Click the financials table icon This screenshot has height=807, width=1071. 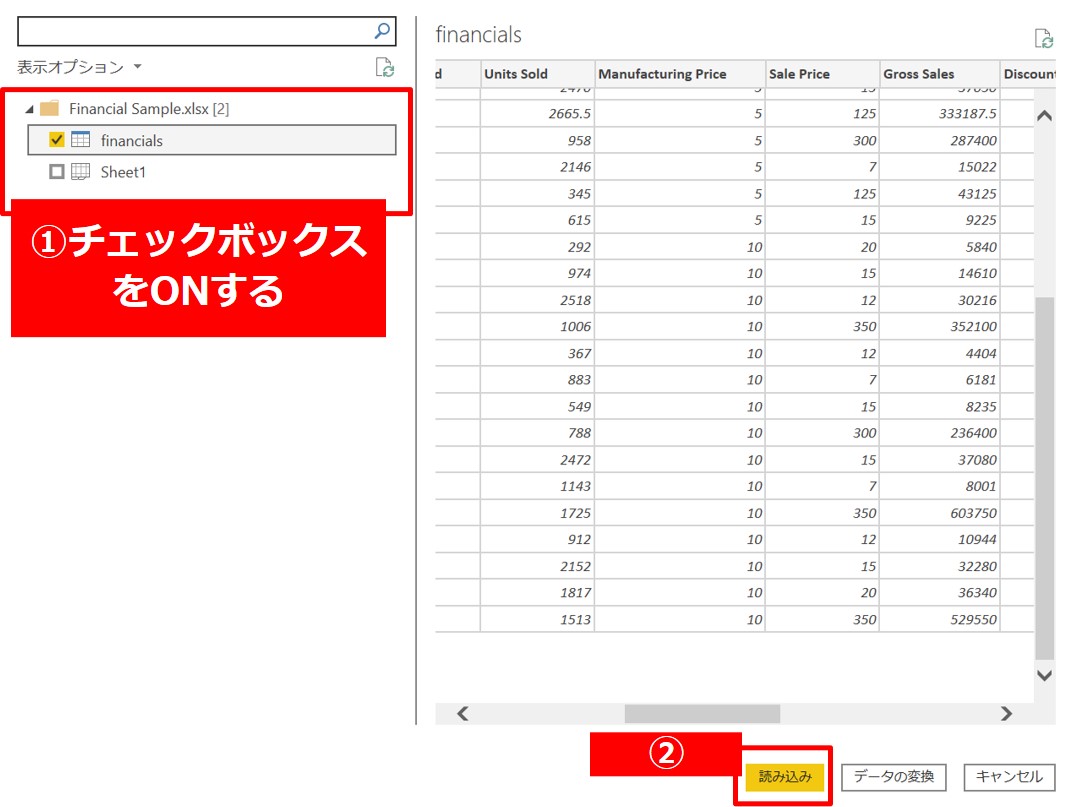click(81, 141)
